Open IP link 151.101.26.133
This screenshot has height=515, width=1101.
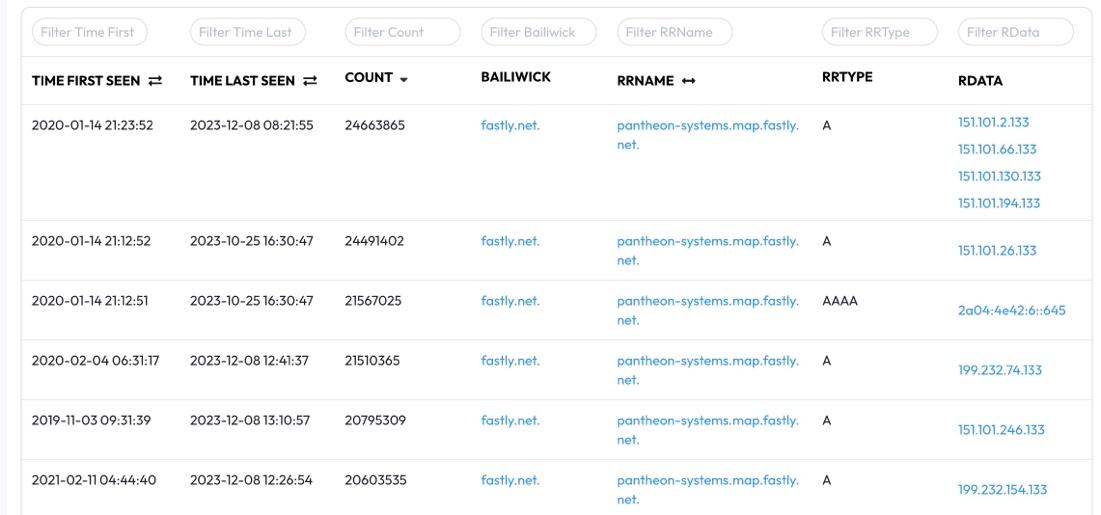997,251
